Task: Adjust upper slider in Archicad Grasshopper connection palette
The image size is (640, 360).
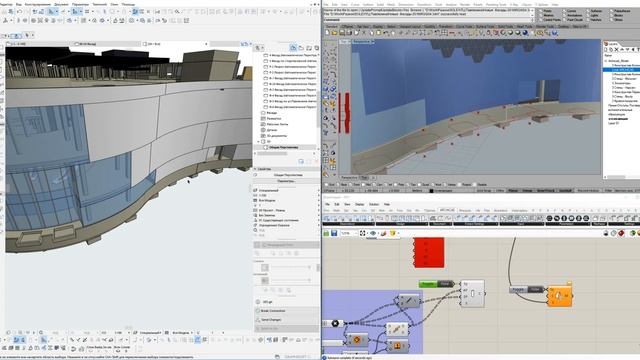Action: coord(291,267)
